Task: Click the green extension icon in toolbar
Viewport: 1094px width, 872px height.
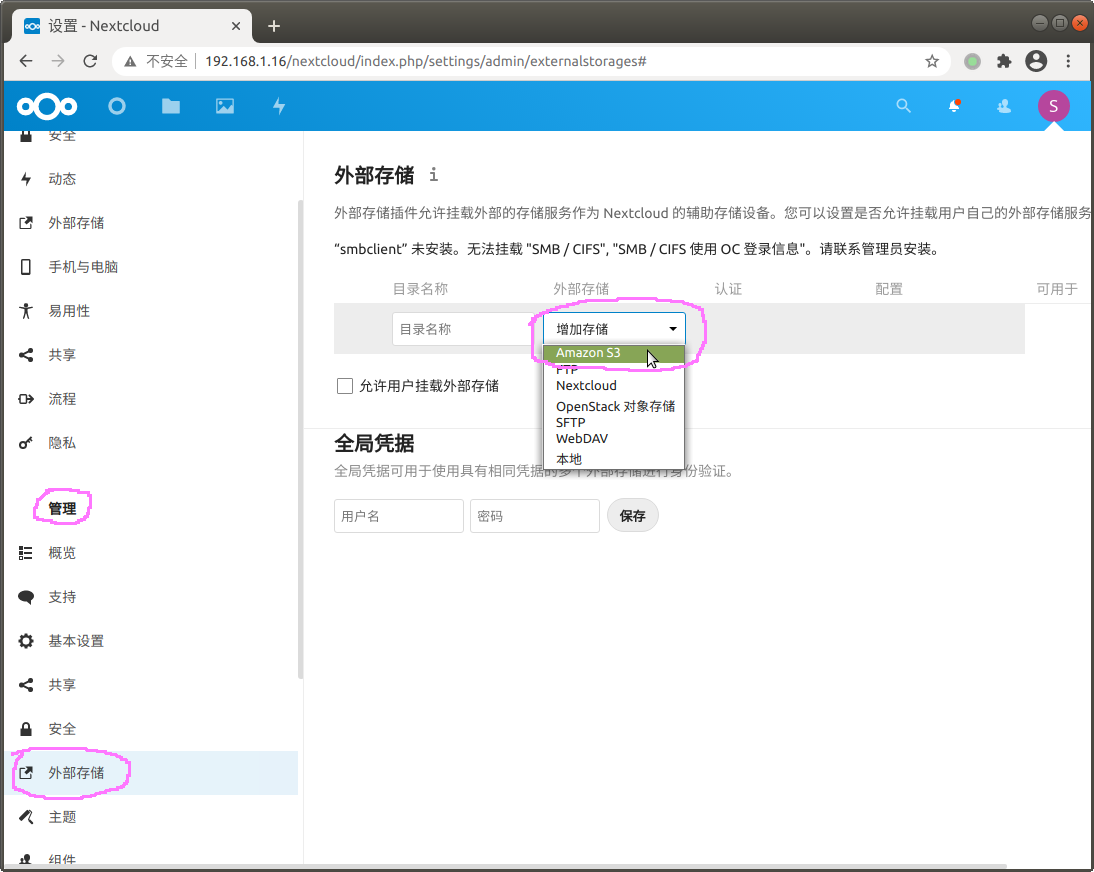Action: click(x=972, y=61)
